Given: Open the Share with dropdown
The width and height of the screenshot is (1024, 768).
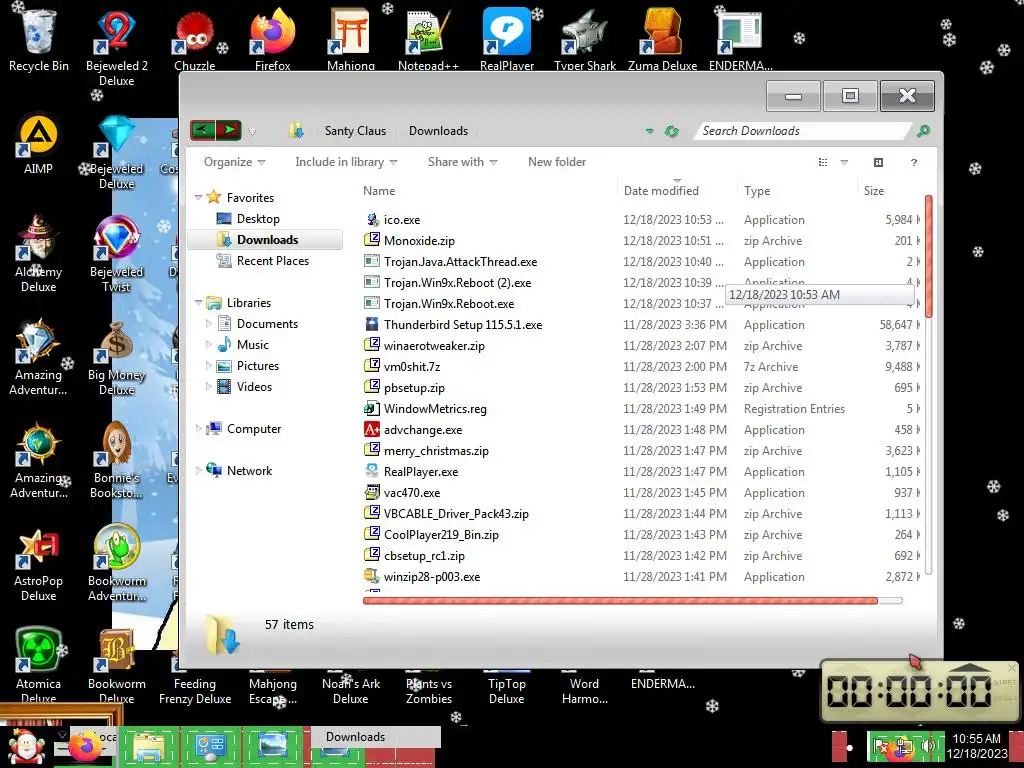Looking at the screenshot, I should tap(462, 162).
